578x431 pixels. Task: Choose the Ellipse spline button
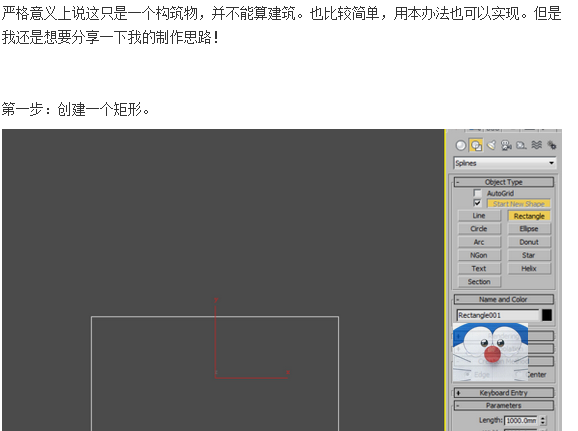coord(529,229)
